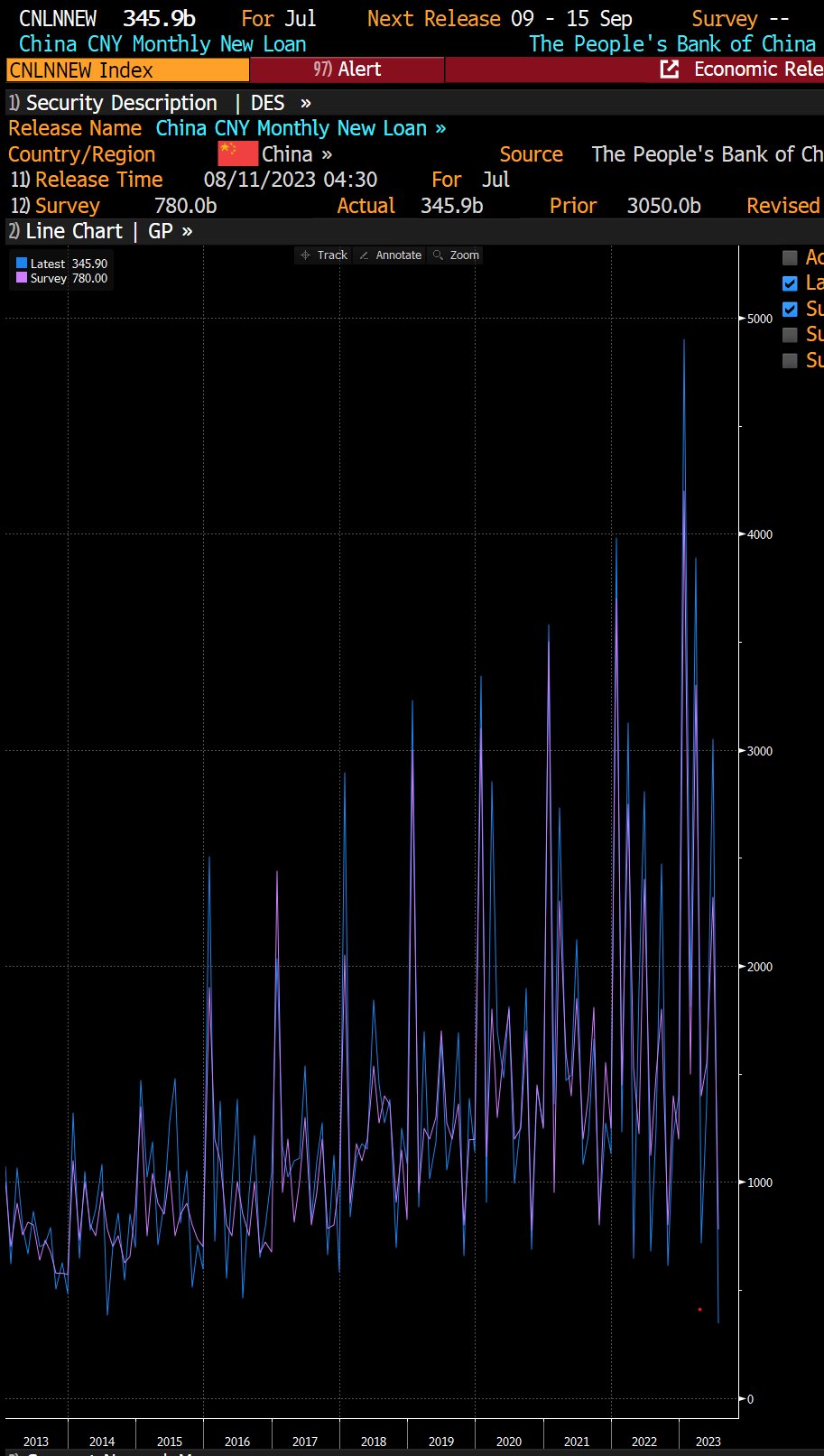Image resolution: width=824 pixels, height=1456 pixels.
Task: Click the 2) Line Chart header
Action: 65,231
